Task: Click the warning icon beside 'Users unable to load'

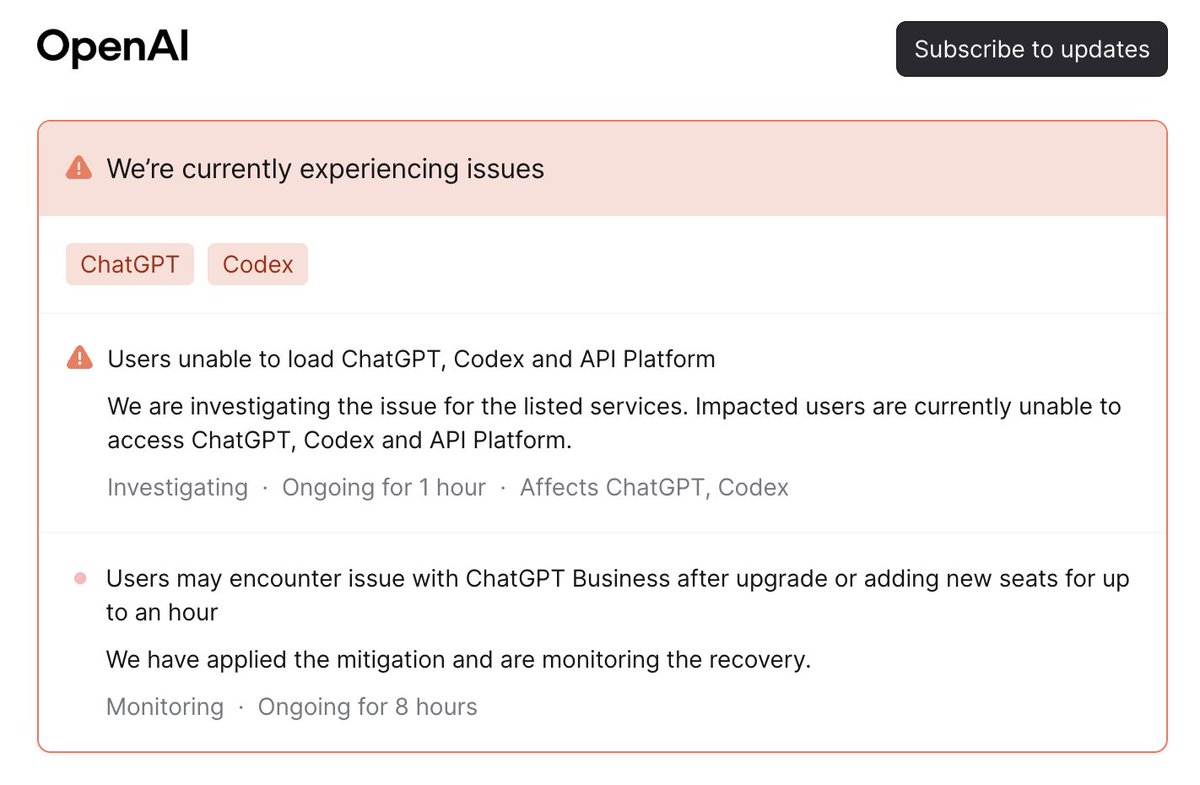Action: [x=79, y=357]
